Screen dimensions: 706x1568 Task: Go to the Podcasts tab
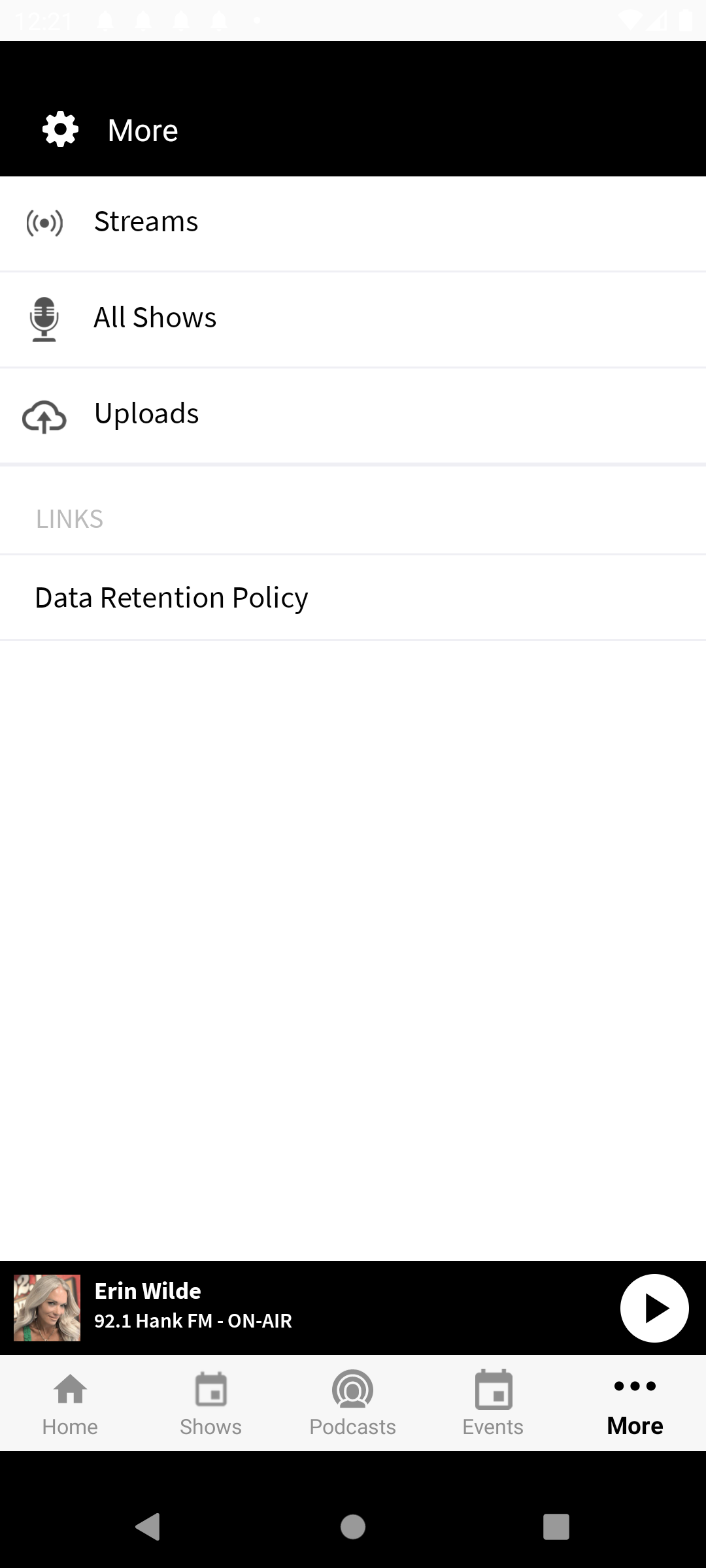(352, 1403)
